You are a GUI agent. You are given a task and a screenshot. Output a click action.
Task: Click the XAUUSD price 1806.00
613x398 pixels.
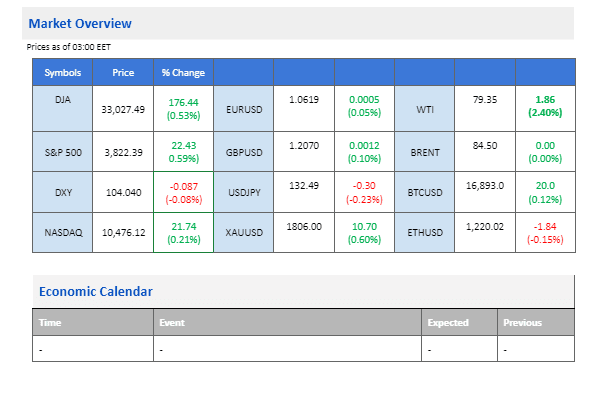click(x=304, y=227)
